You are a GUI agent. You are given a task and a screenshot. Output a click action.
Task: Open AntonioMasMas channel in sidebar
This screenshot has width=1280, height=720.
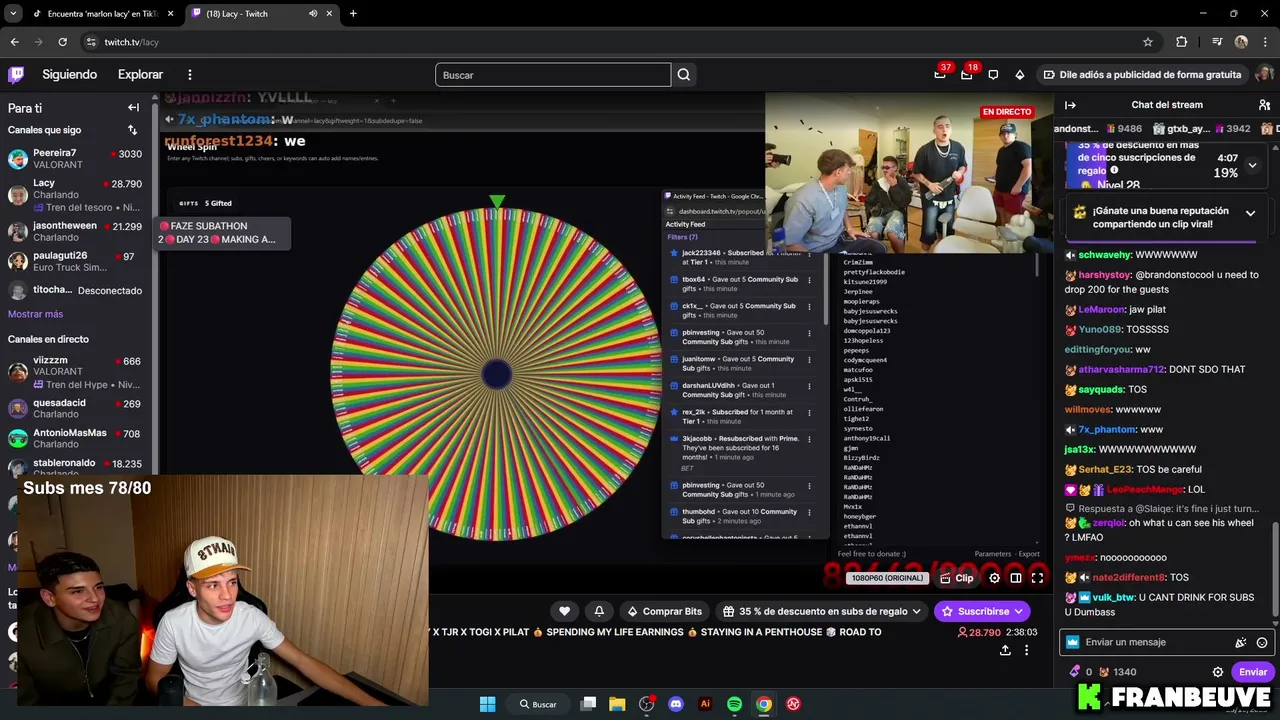click(x=75, y=438)
